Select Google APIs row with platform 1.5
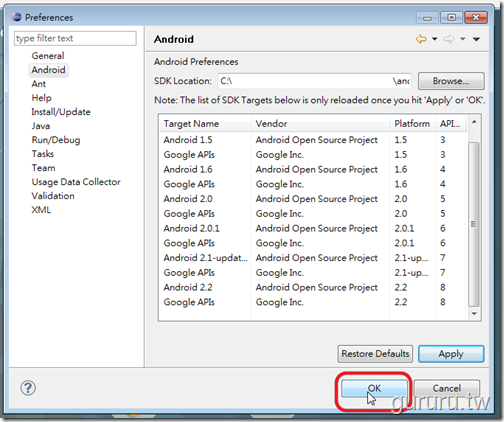 click(313, 155)
